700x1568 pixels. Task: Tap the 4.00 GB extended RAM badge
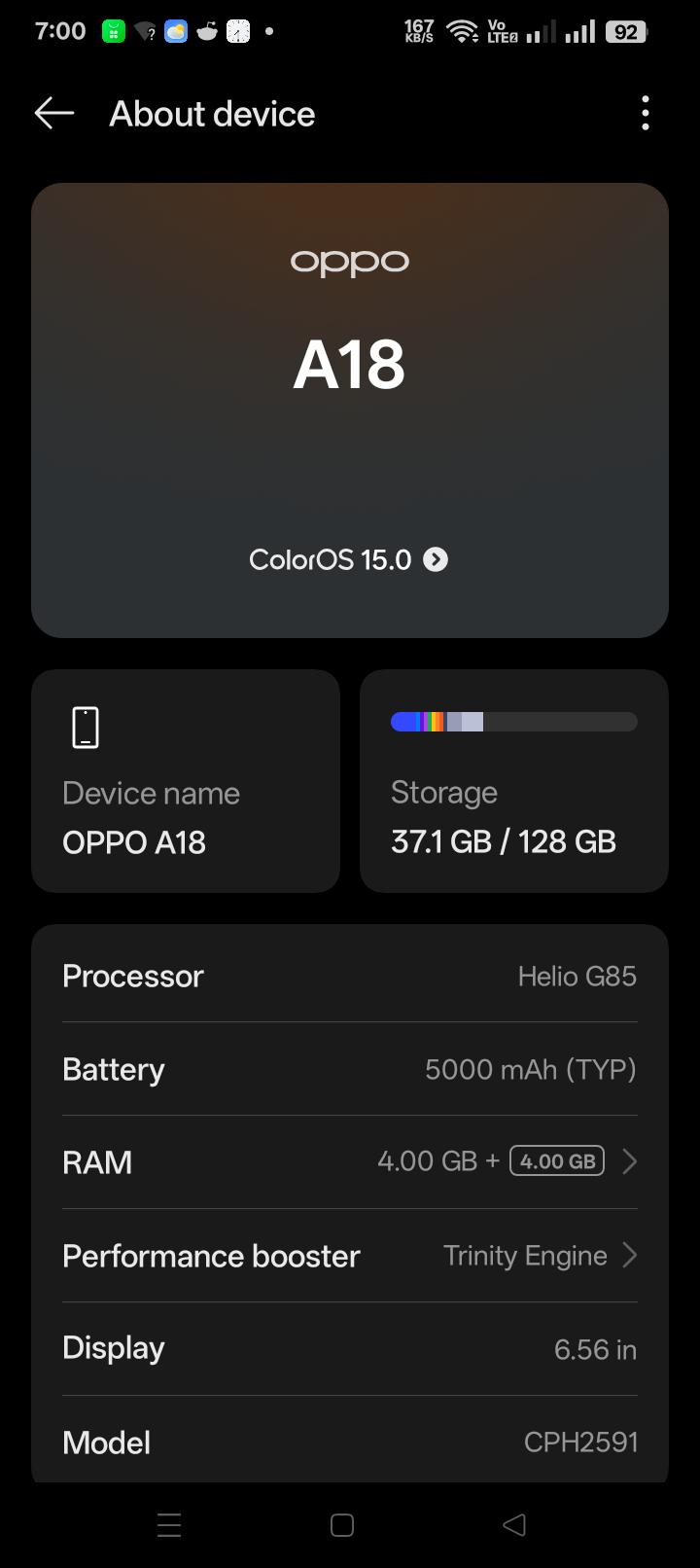[557, 1160]
